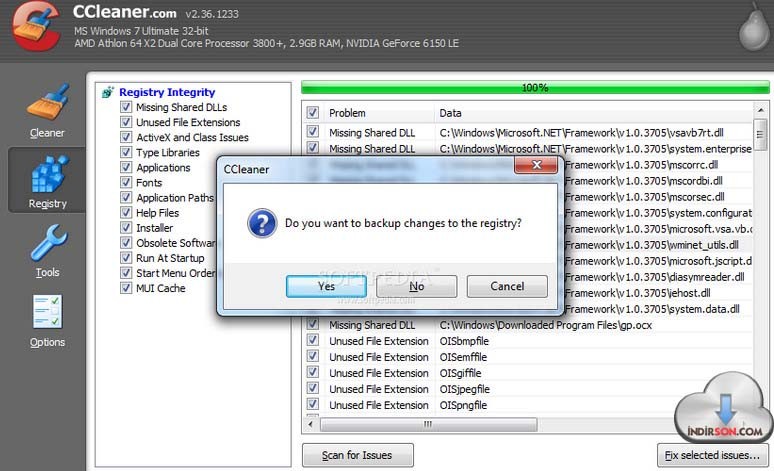The height and width of the screenshot is (471, 774).
Task: Click the pear icon in header
Action: pyautogui.click(x=753, y=26)
